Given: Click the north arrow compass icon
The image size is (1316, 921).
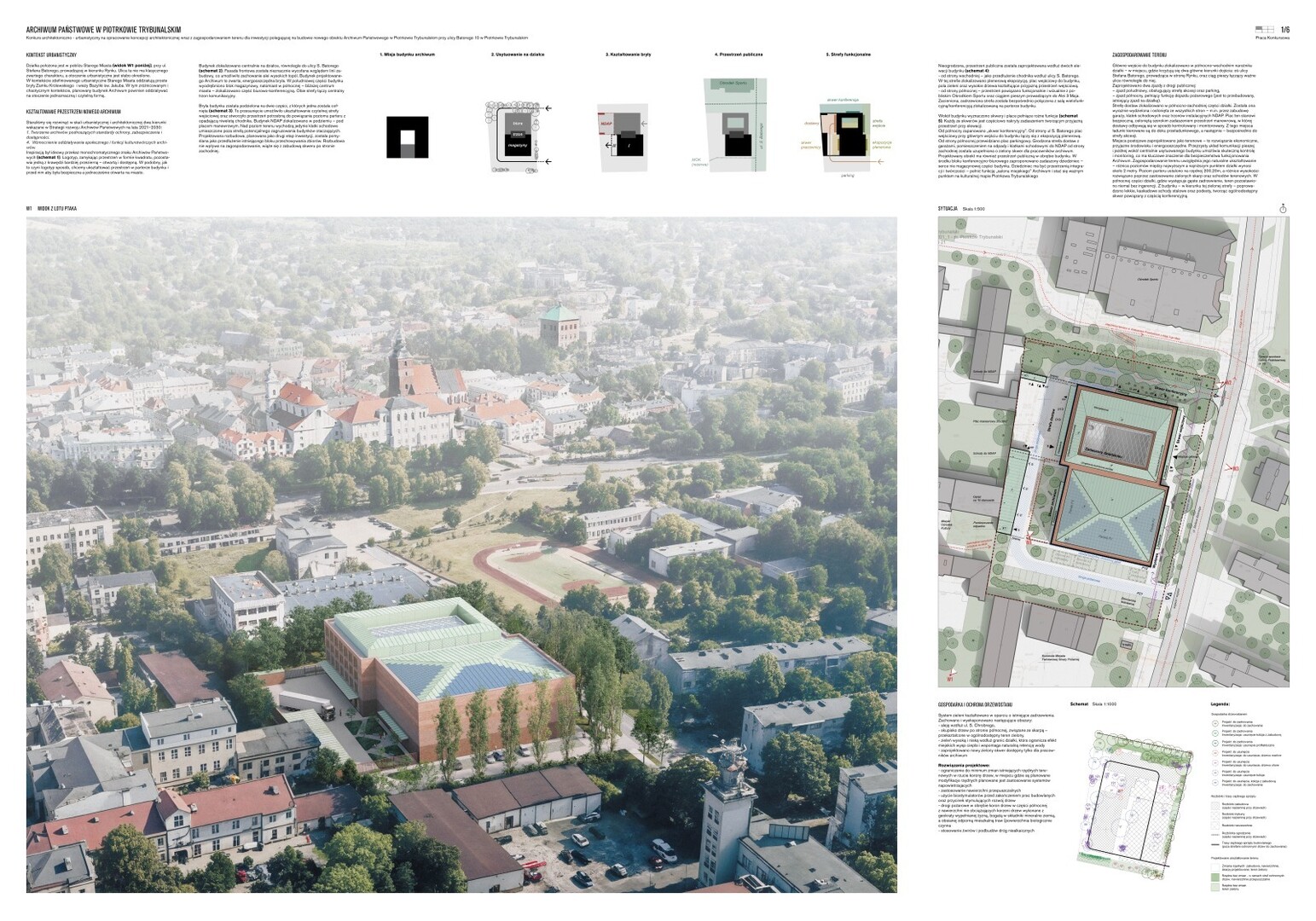Looking at the screenshot, I should pyautogui.click(x=1283, y=208).
